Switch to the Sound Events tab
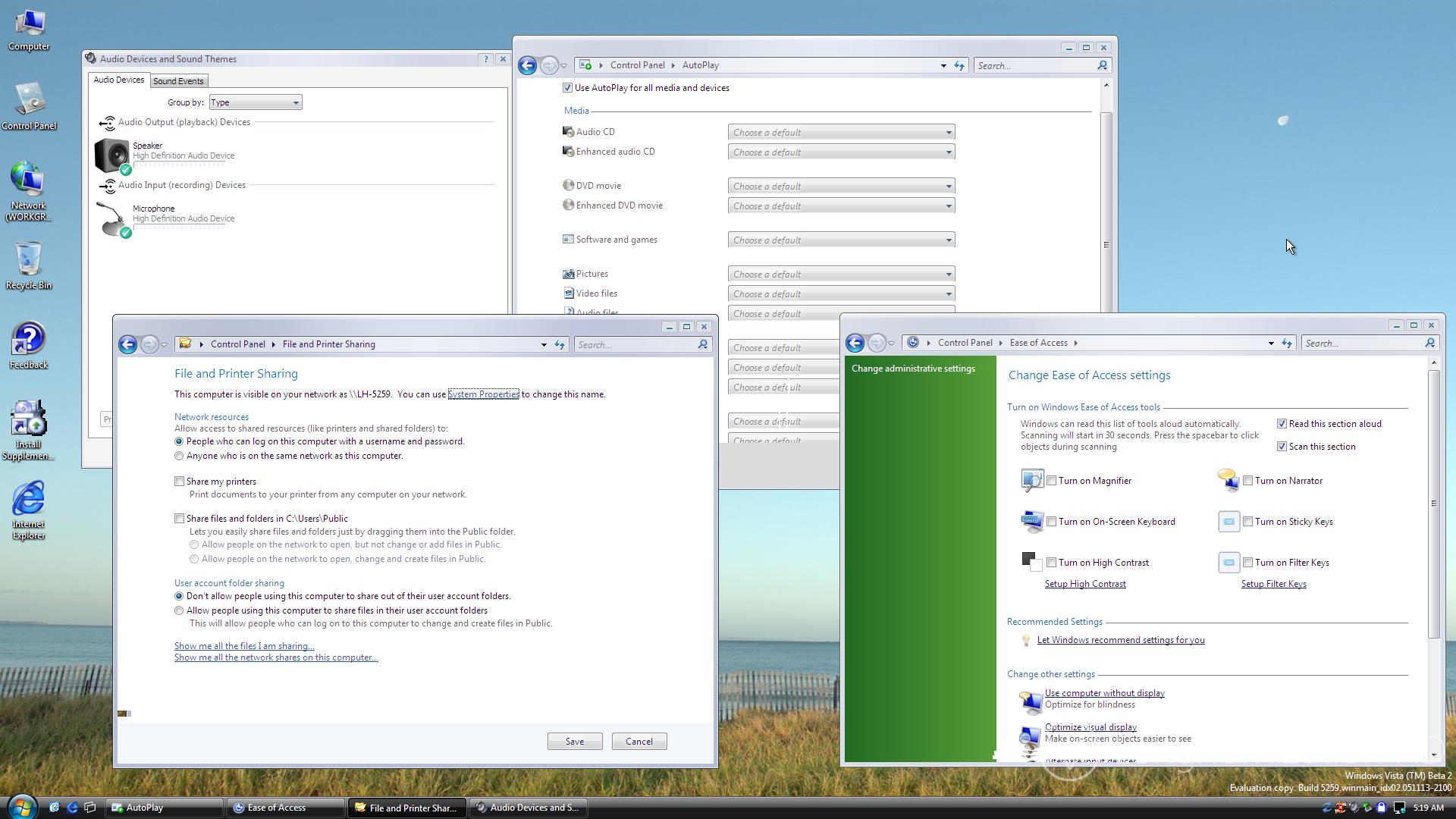The width and height of the screenshot is (1456, 819). (178, 81)
